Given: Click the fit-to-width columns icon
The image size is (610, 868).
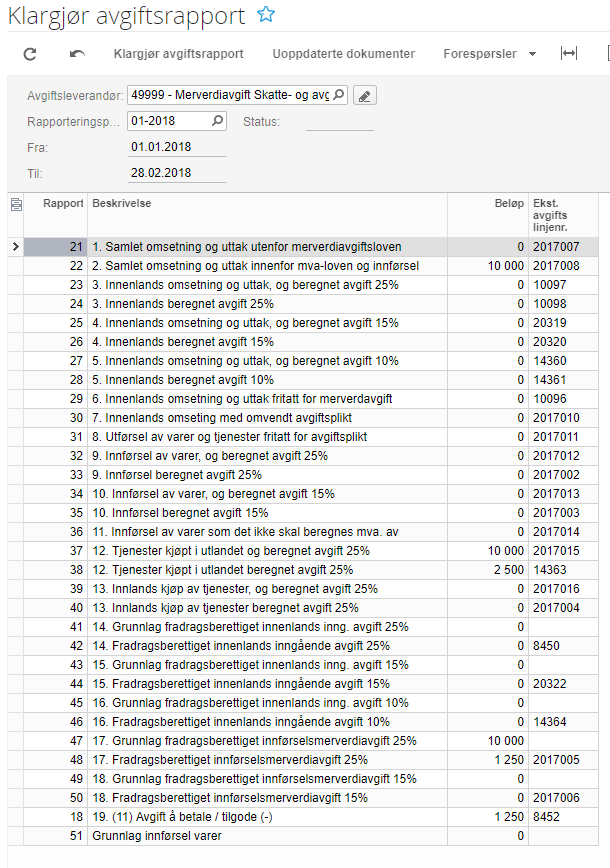Looking at the screenshot, I should click(x=569, y=53).
